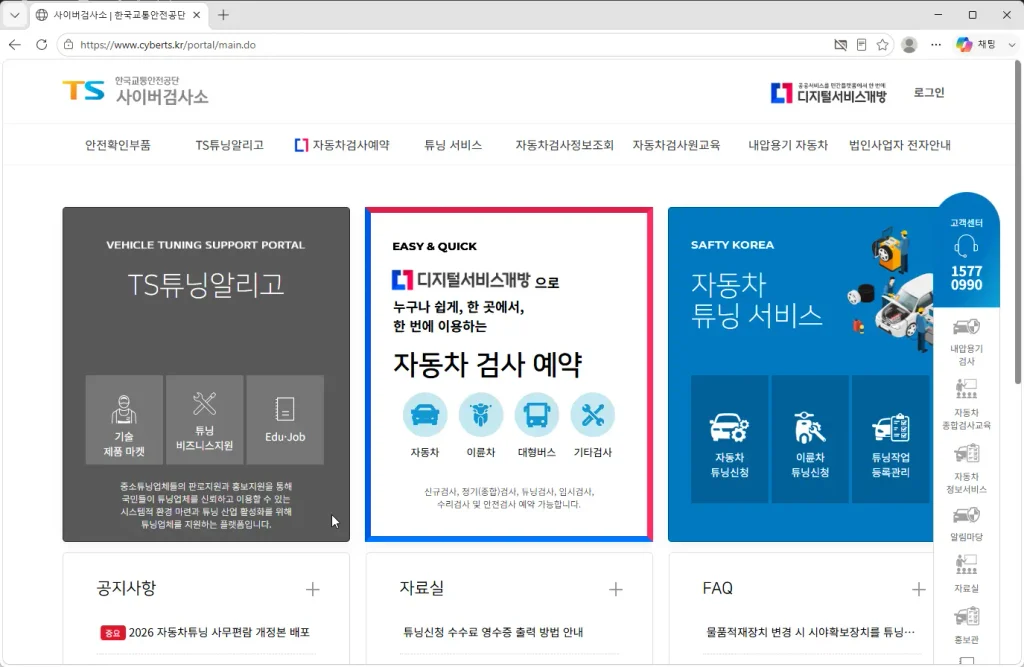Click the TS 사이버검사소 logo
Viewport: 1024px width, 667px height.
click(x=135, y=91)
